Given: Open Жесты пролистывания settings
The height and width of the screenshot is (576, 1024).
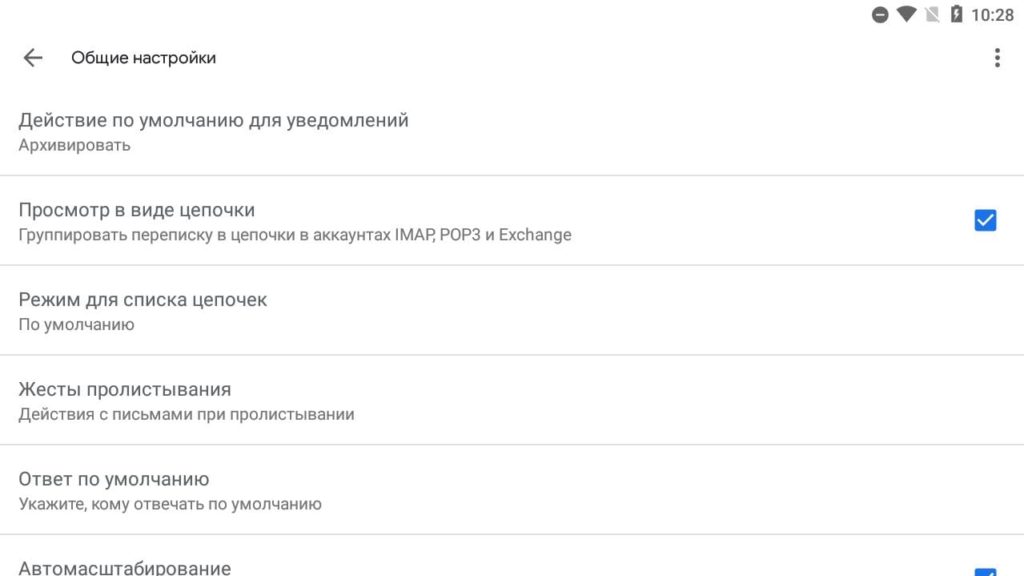Looking at the screenshot, I should point(512,400).
